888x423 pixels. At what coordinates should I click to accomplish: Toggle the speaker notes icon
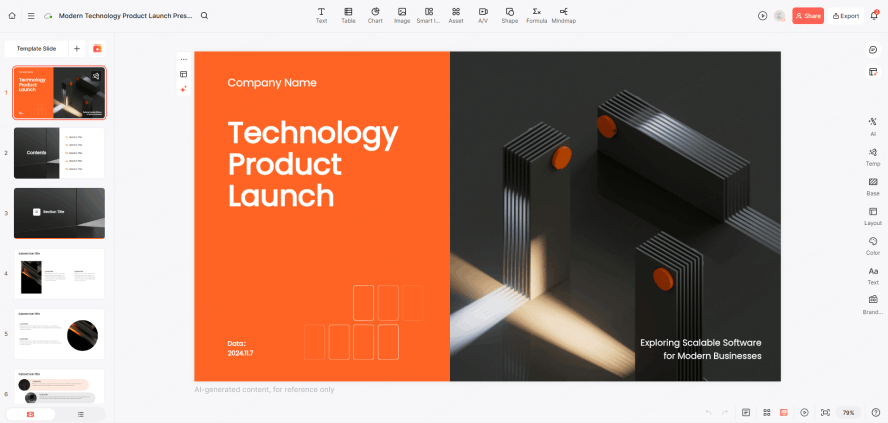(746, 412)
